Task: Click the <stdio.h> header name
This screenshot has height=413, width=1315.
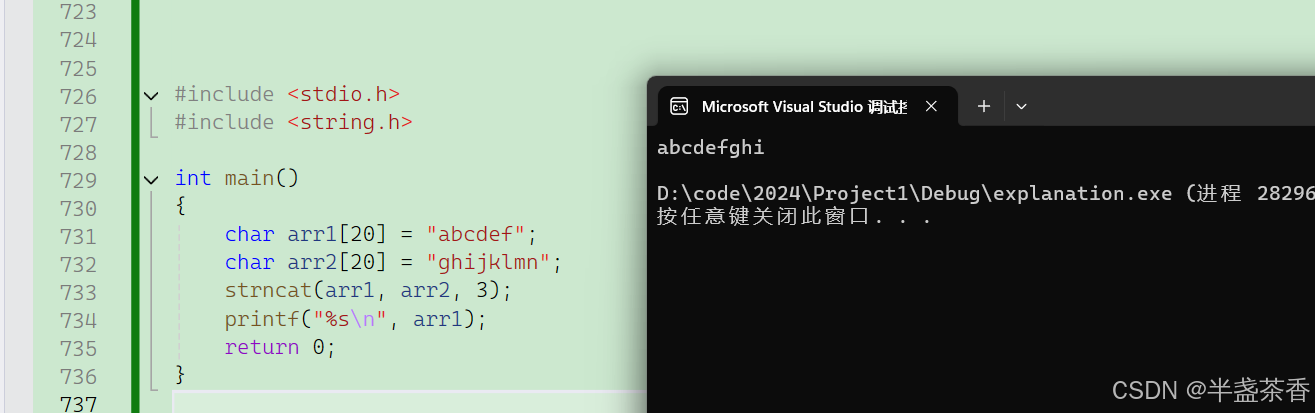Action: [343, 94]
